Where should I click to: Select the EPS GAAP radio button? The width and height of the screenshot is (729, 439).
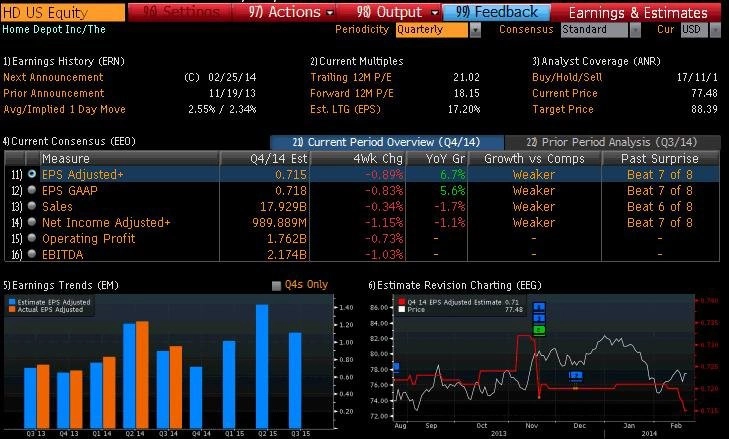[32, 190]
